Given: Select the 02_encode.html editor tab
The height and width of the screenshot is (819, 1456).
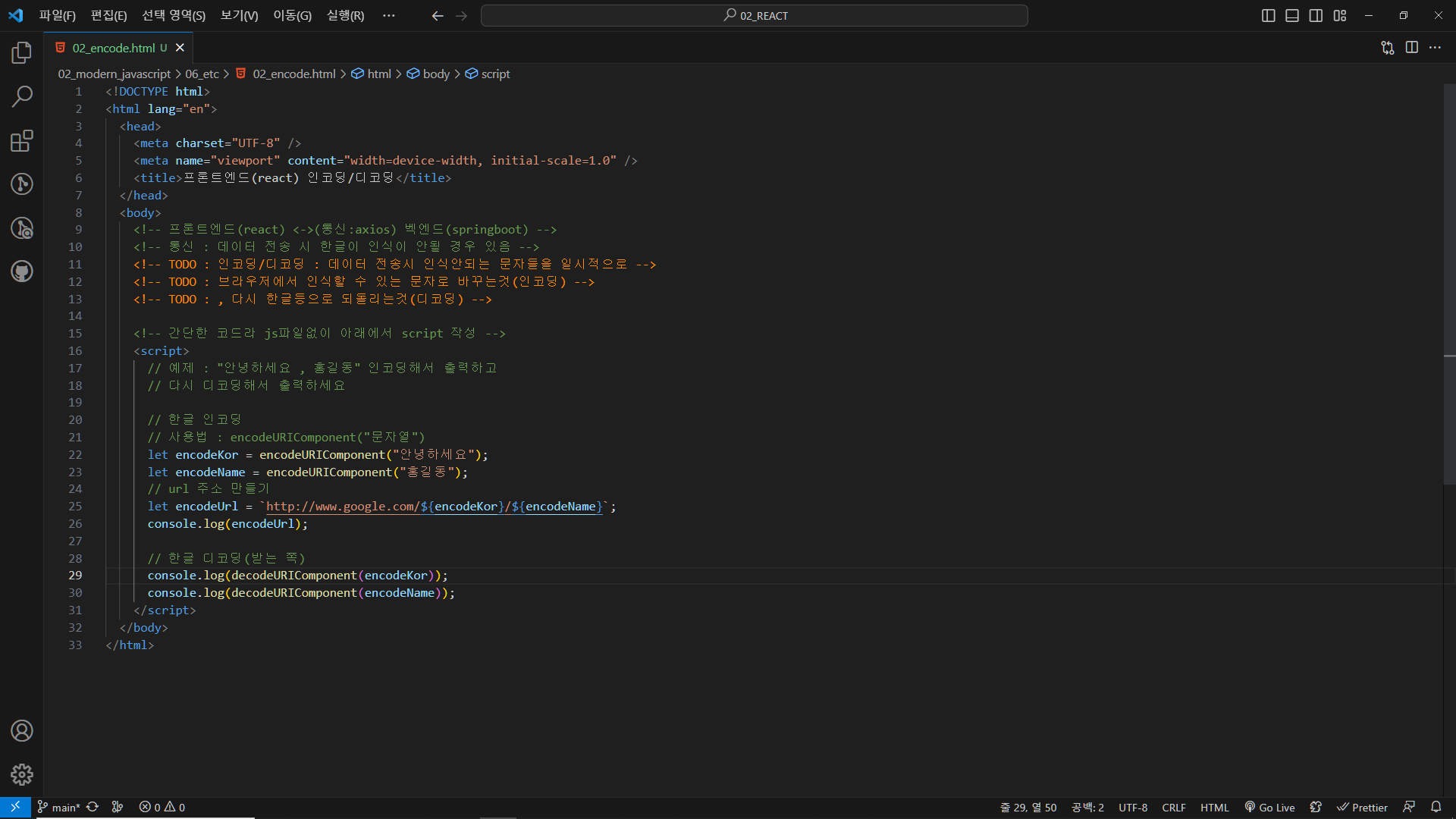Looking at the screenshot, I should [x=114, y=48].
